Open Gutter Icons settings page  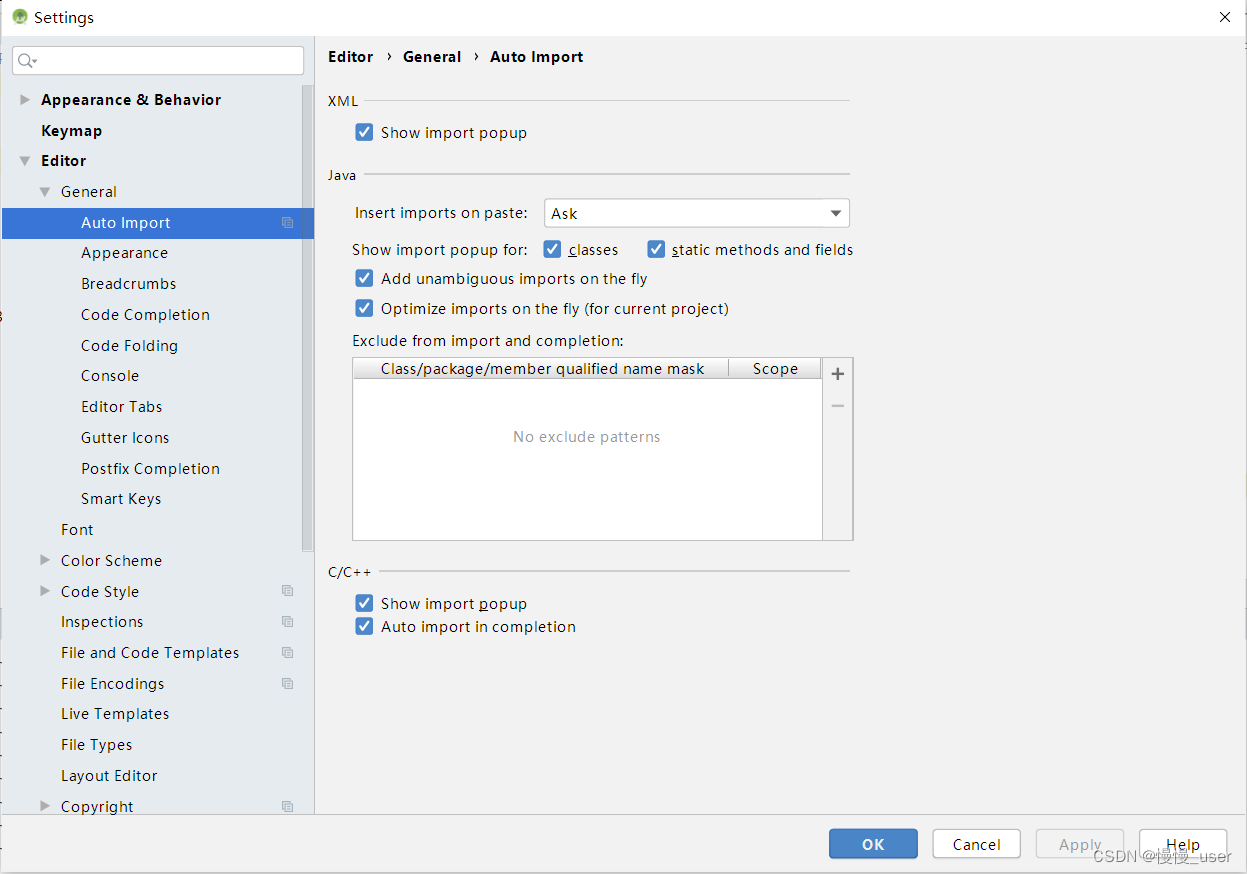[x=125, y=438]
